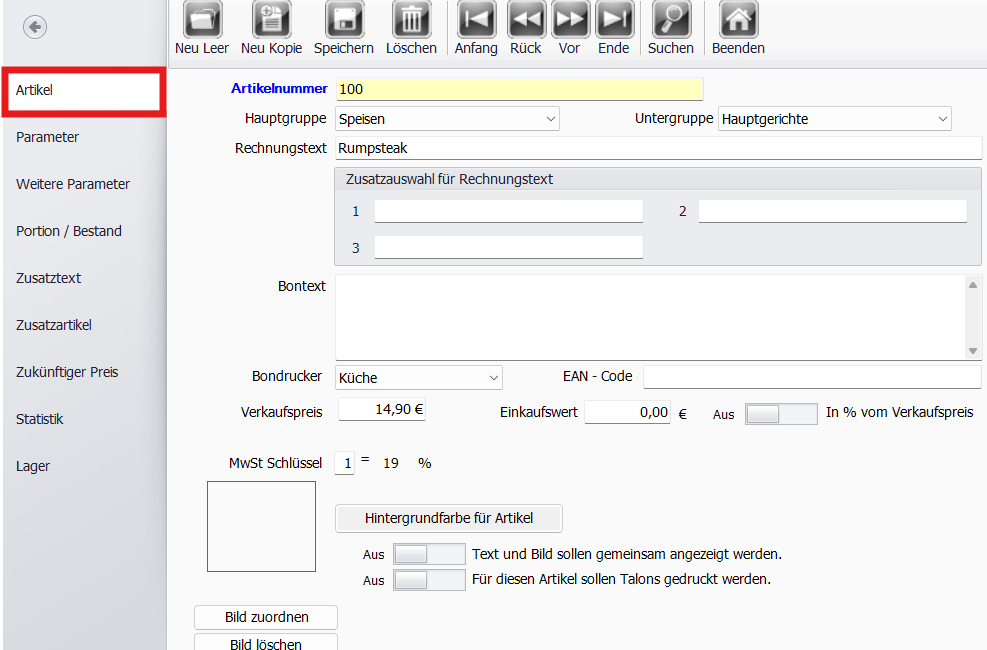Open the Weitere Parameter tab
This screenshot has height=650, width=987.
(84, 184)
